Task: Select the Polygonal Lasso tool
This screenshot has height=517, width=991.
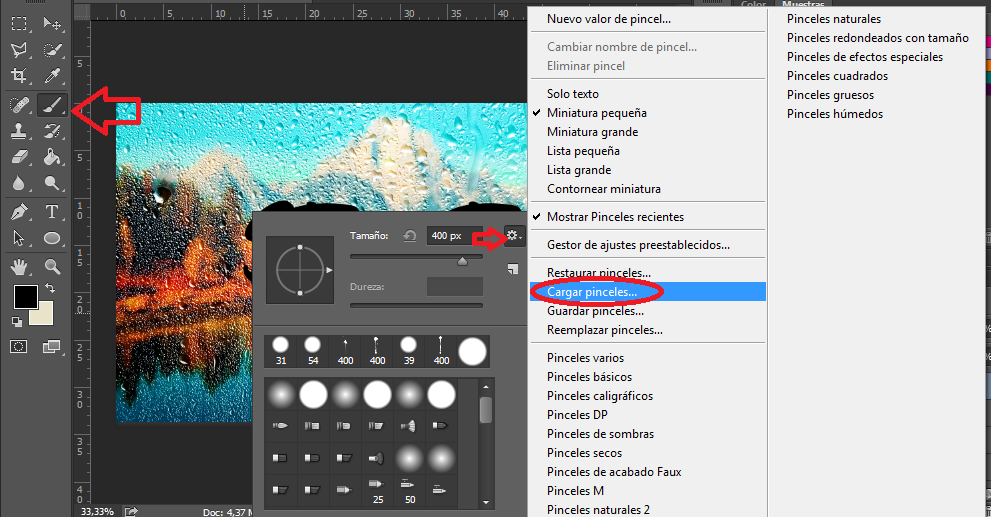Action: [19, 50]
